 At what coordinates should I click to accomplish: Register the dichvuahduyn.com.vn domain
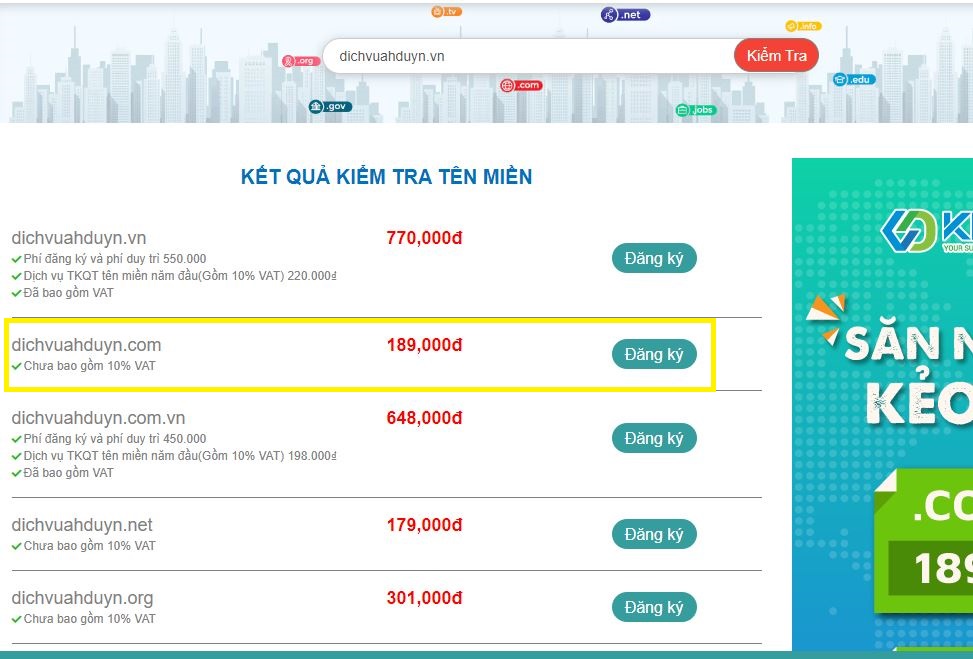click(654, 438)
